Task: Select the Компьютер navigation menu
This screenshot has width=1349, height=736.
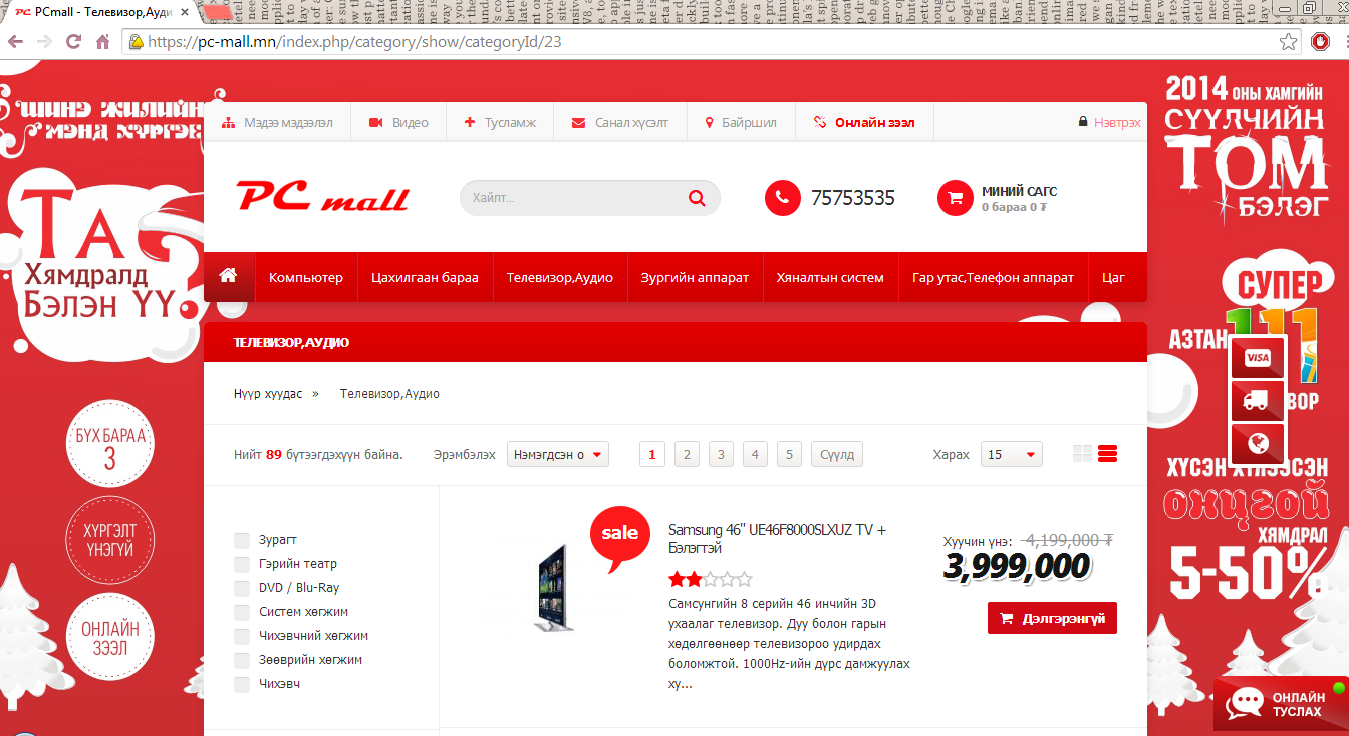Action: tap(305, 277)
